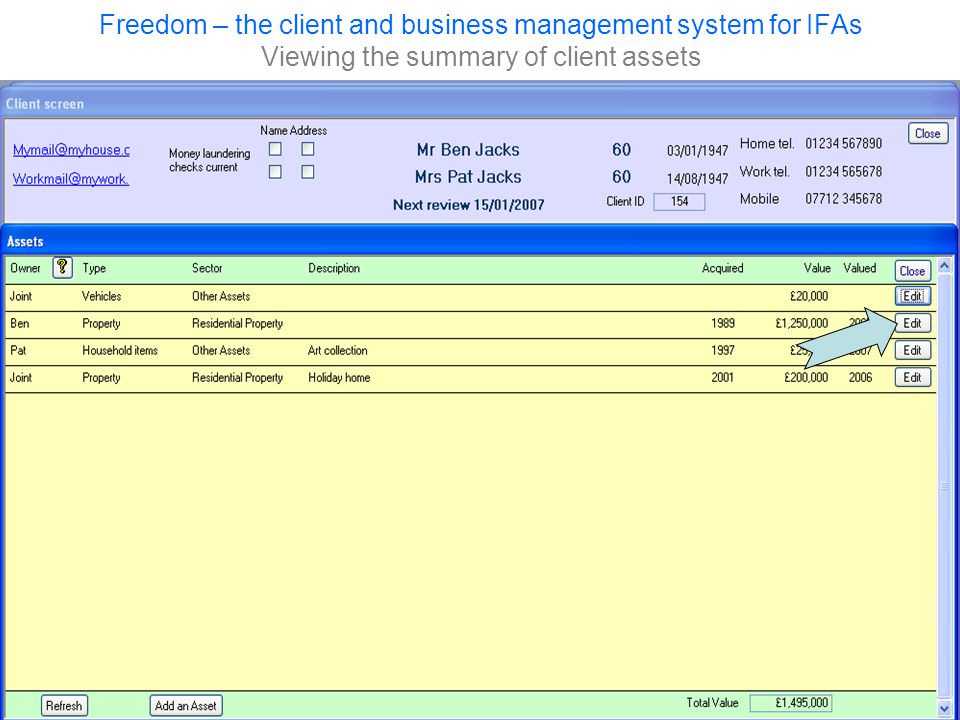Click the Home tel number 01234 567890

pyautogui.click(x=844, y=143)
